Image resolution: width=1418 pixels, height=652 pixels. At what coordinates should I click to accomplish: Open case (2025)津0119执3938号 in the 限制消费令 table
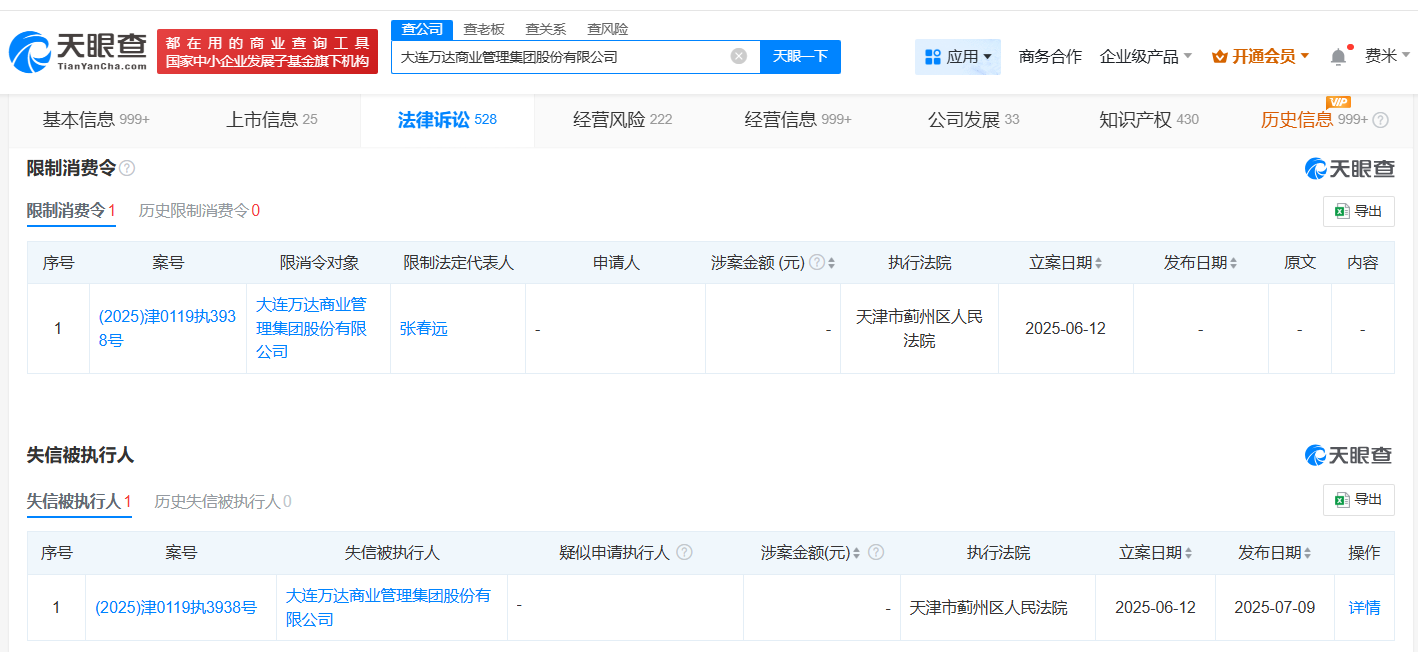[x=167, y=328]
